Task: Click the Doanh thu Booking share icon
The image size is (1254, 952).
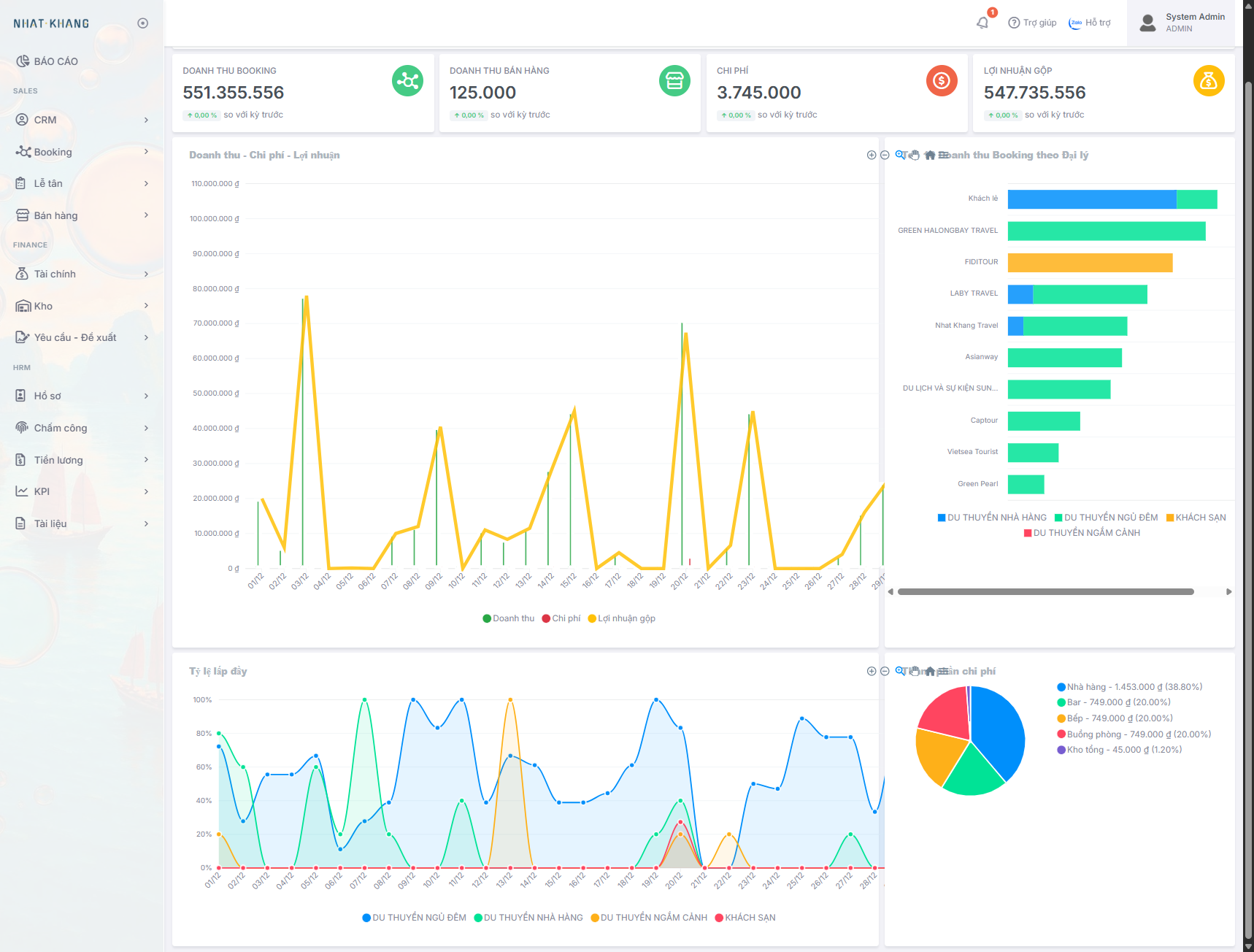Action: (407, 80)
